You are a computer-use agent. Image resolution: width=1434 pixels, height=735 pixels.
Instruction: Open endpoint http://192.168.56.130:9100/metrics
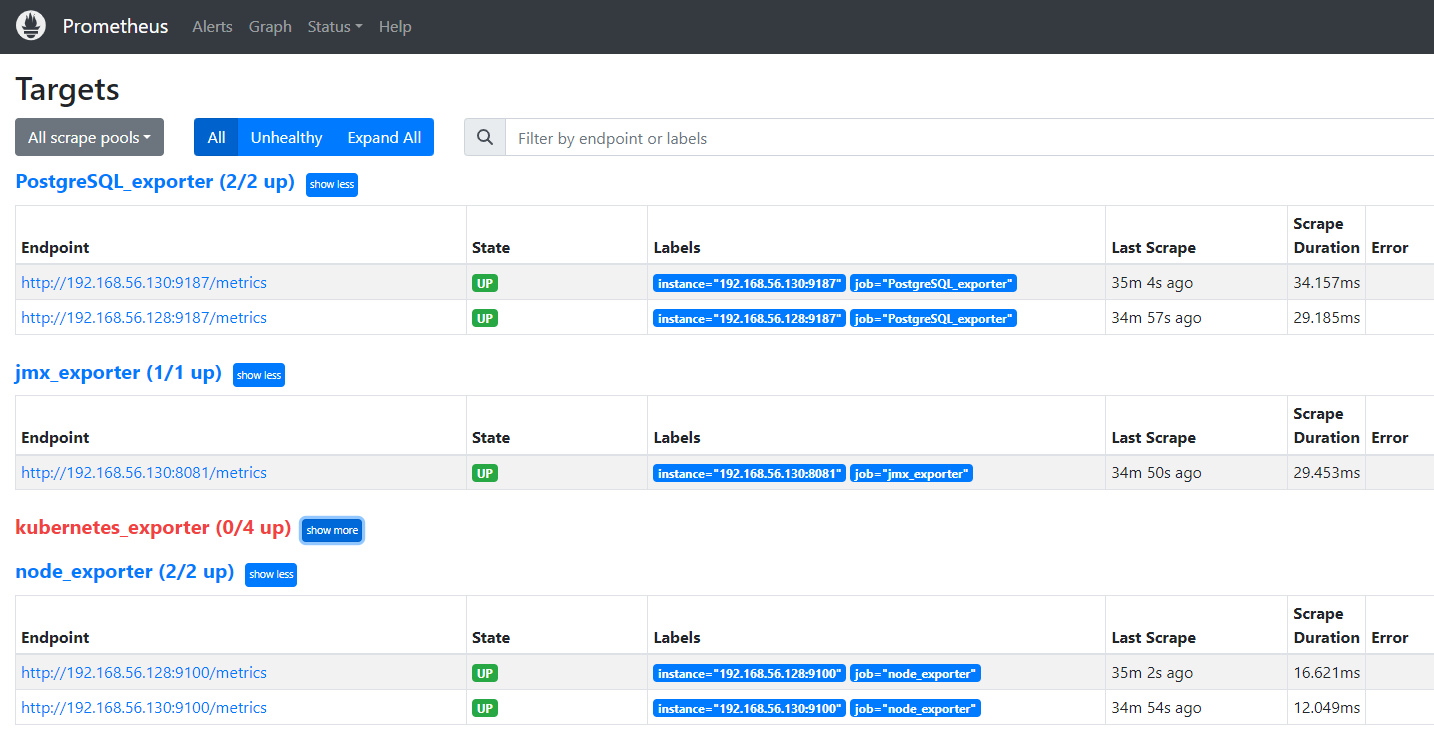144,708
